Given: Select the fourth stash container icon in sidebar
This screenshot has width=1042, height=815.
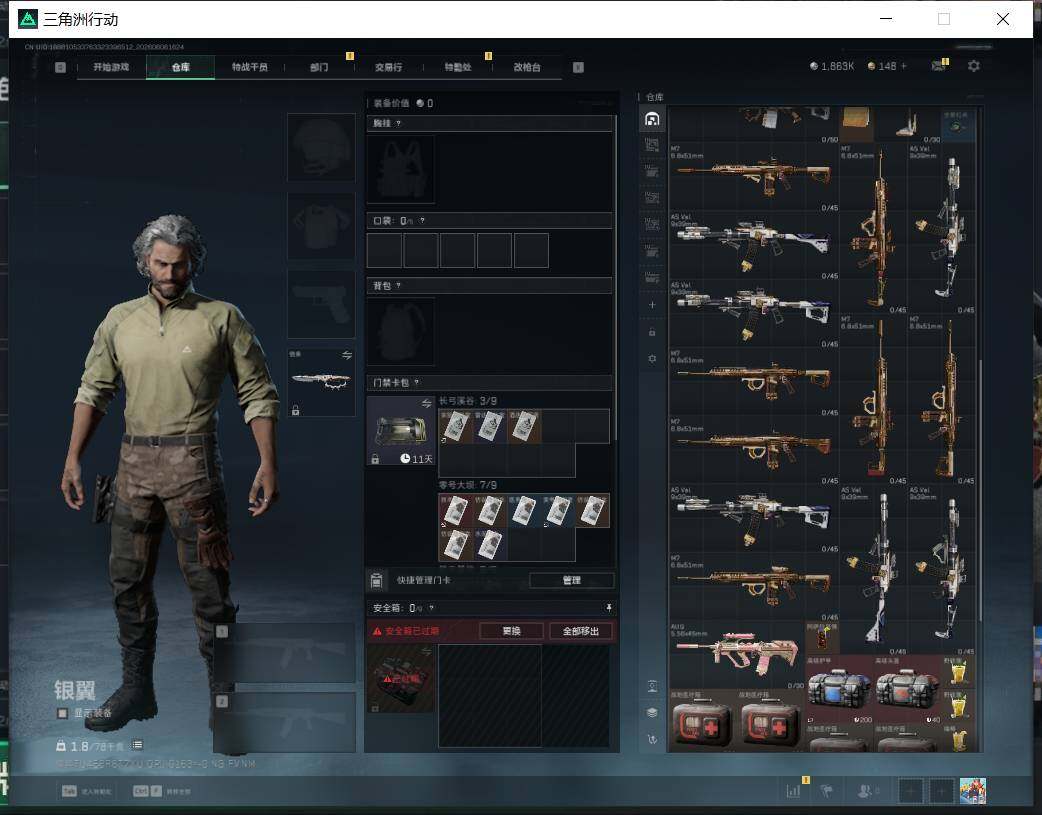Looking at the screenshot, I should click(652, 198).
